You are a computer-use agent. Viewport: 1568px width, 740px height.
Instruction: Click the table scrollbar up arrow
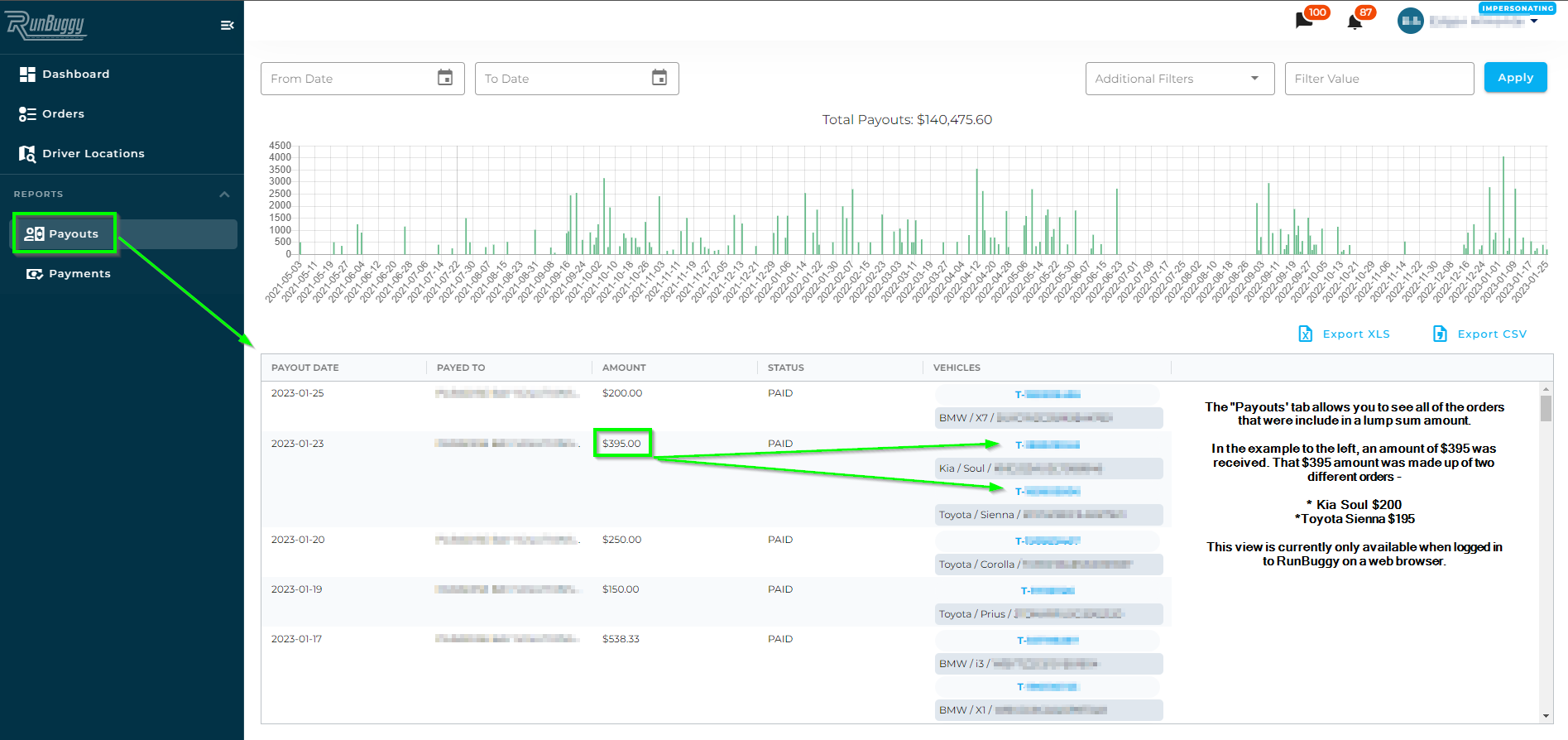click(1546, 388)
